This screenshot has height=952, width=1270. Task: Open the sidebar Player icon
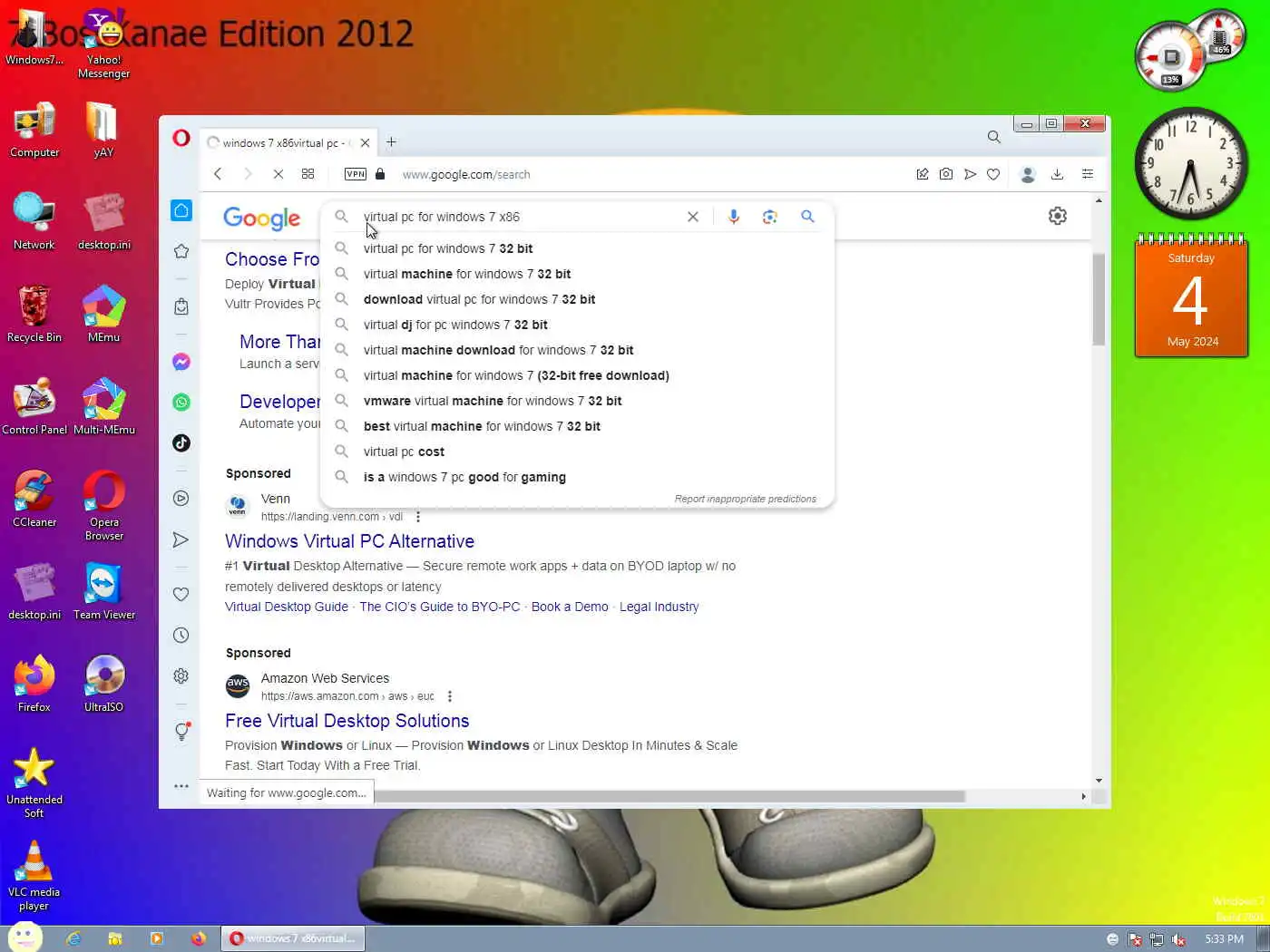point(181,498)
